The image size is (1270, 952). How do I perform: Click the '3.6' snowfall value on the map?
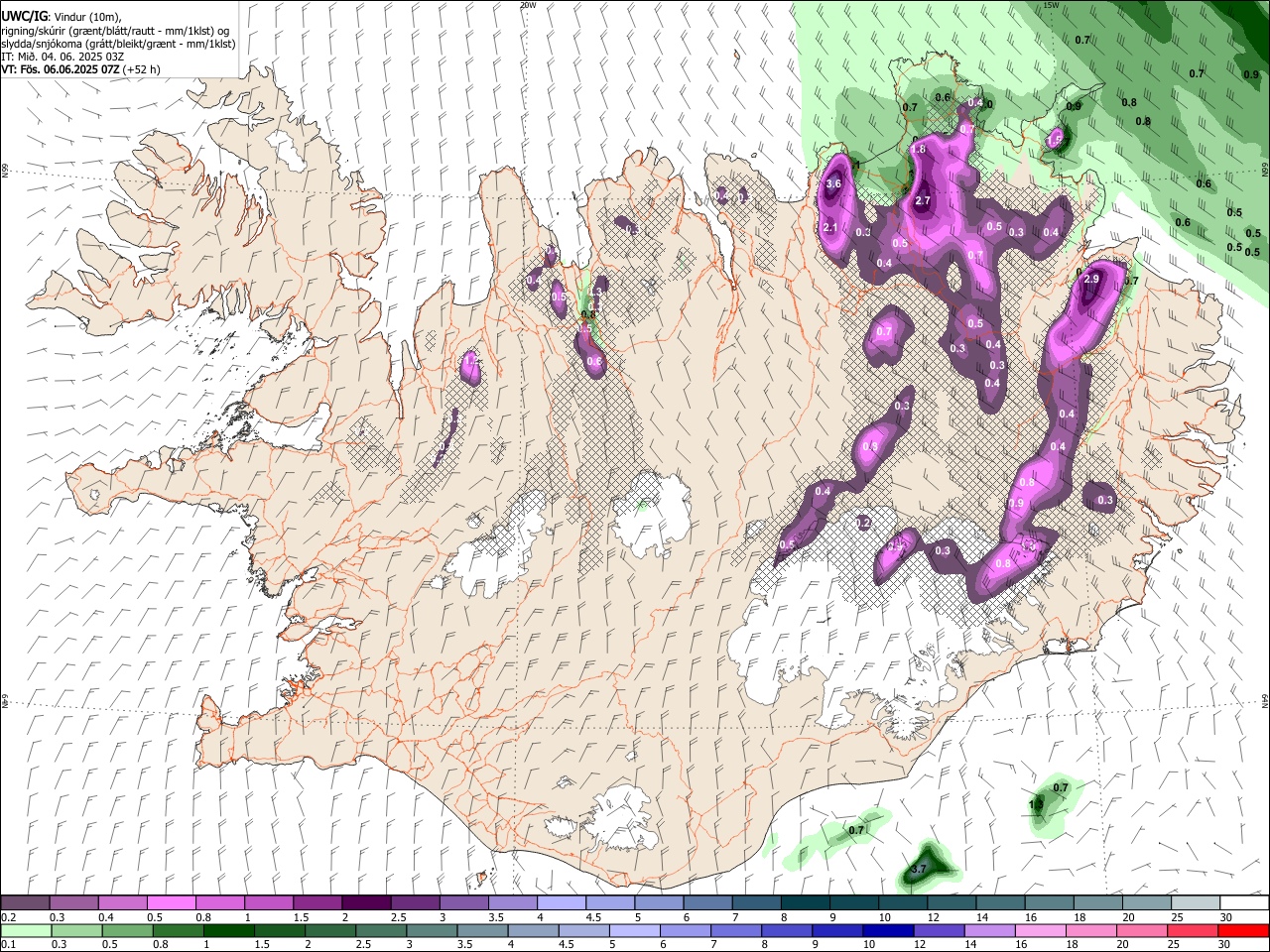[x=833, y=183]
